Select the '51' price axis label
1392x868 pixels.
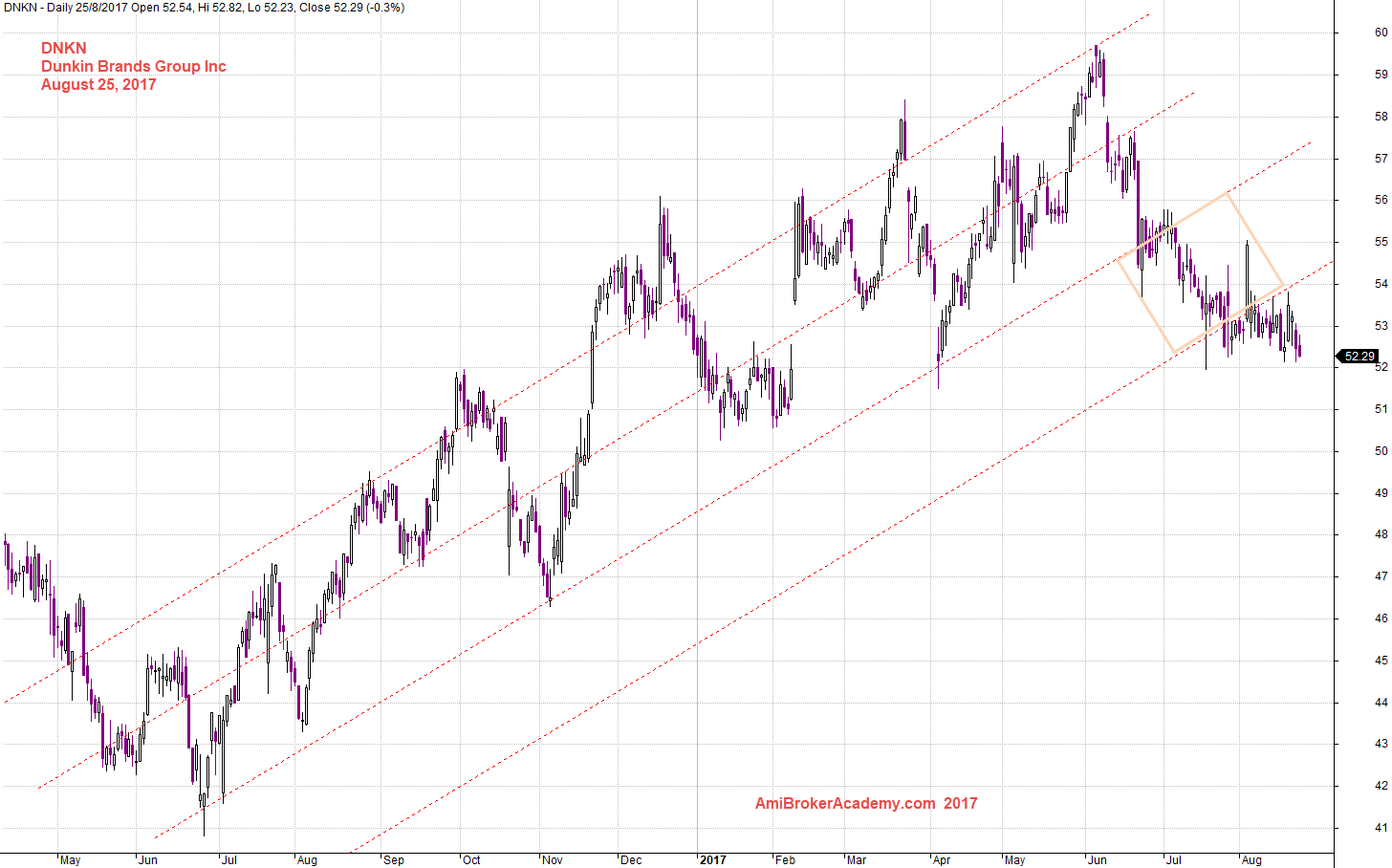1381,409
